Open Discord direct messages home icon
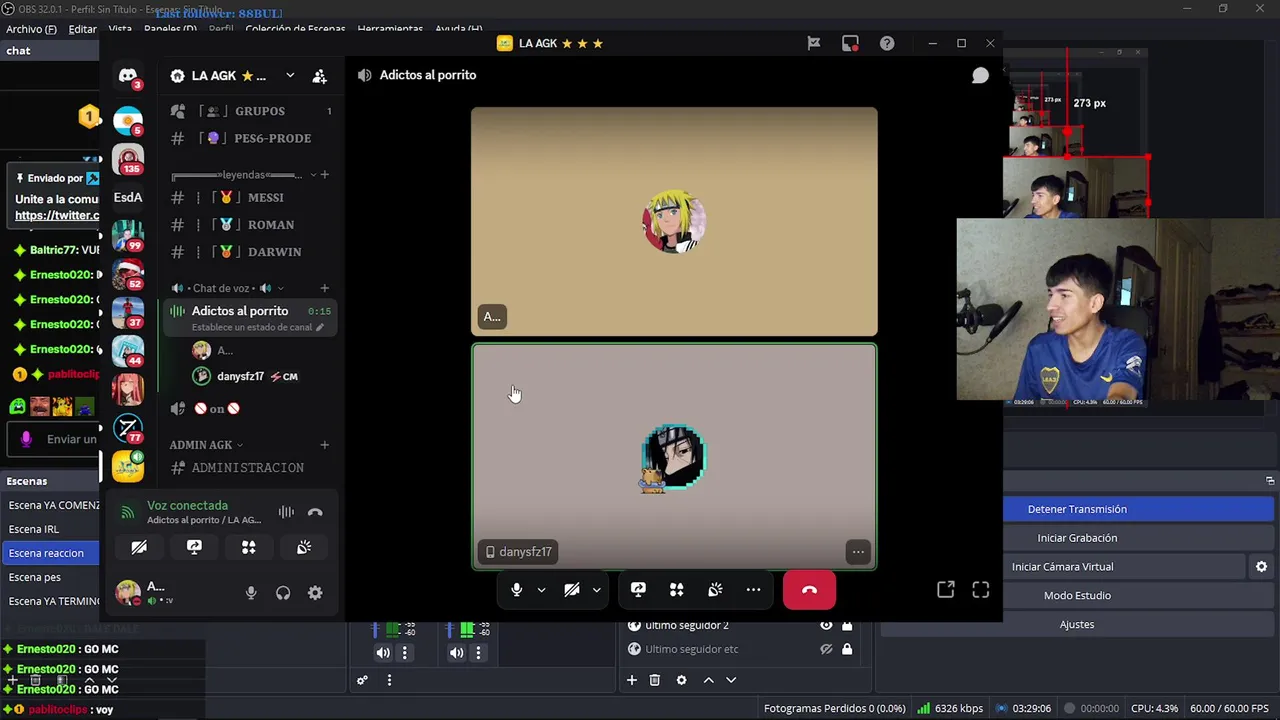 (128, 76)
